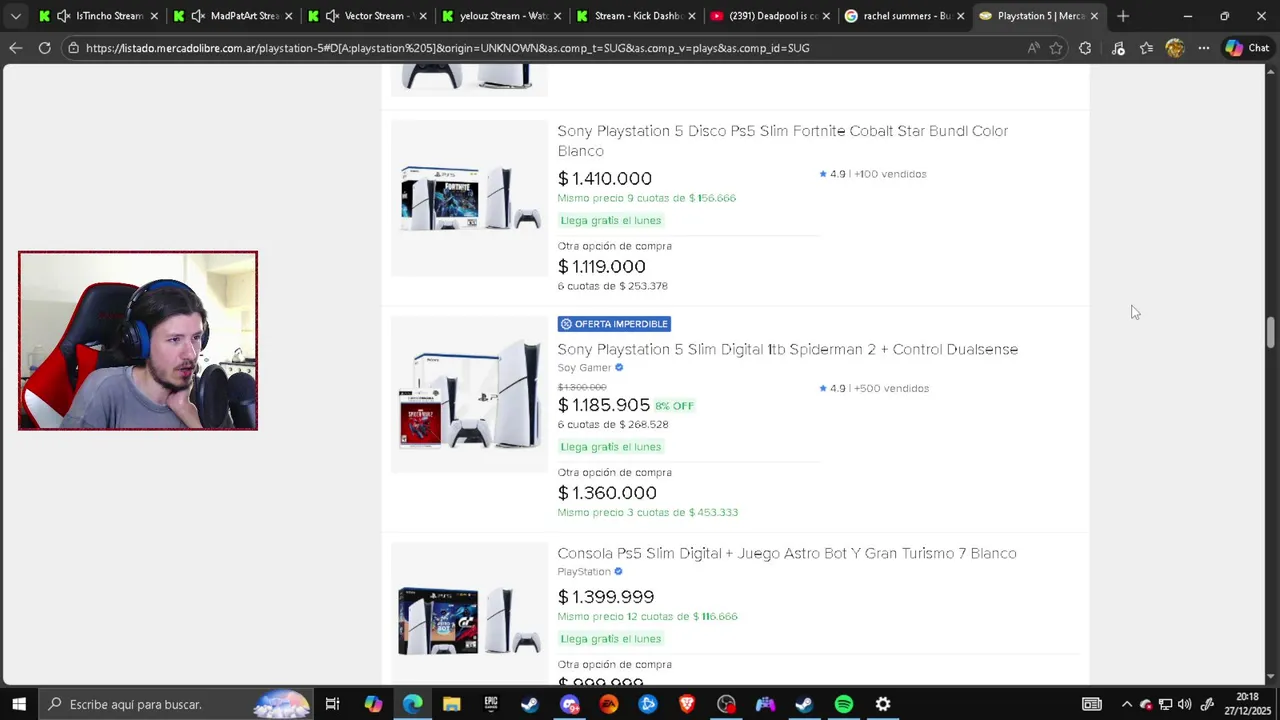Open the browser profile avatar

click(x=1175, y=48)
